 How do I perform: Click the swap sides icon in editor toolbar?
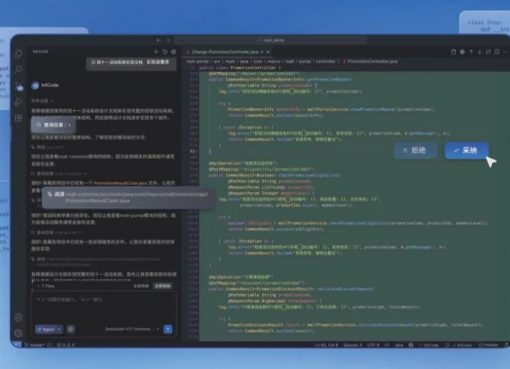pos(488,52)
